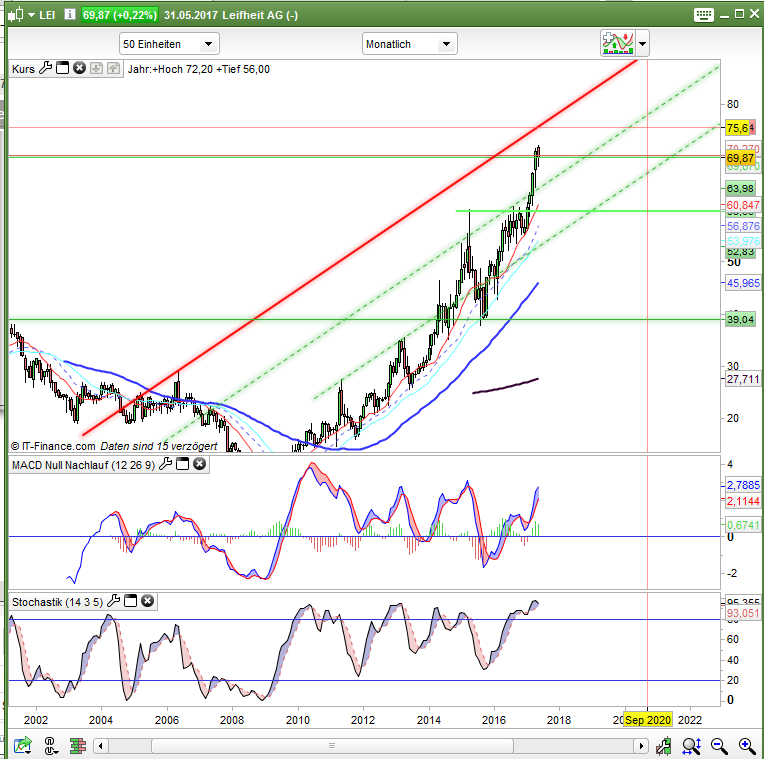Image resolution: width=764 pixels, height=759 pixels.
Task: Click the candlestick drawing tool icon
Action: tap(663, 745)
